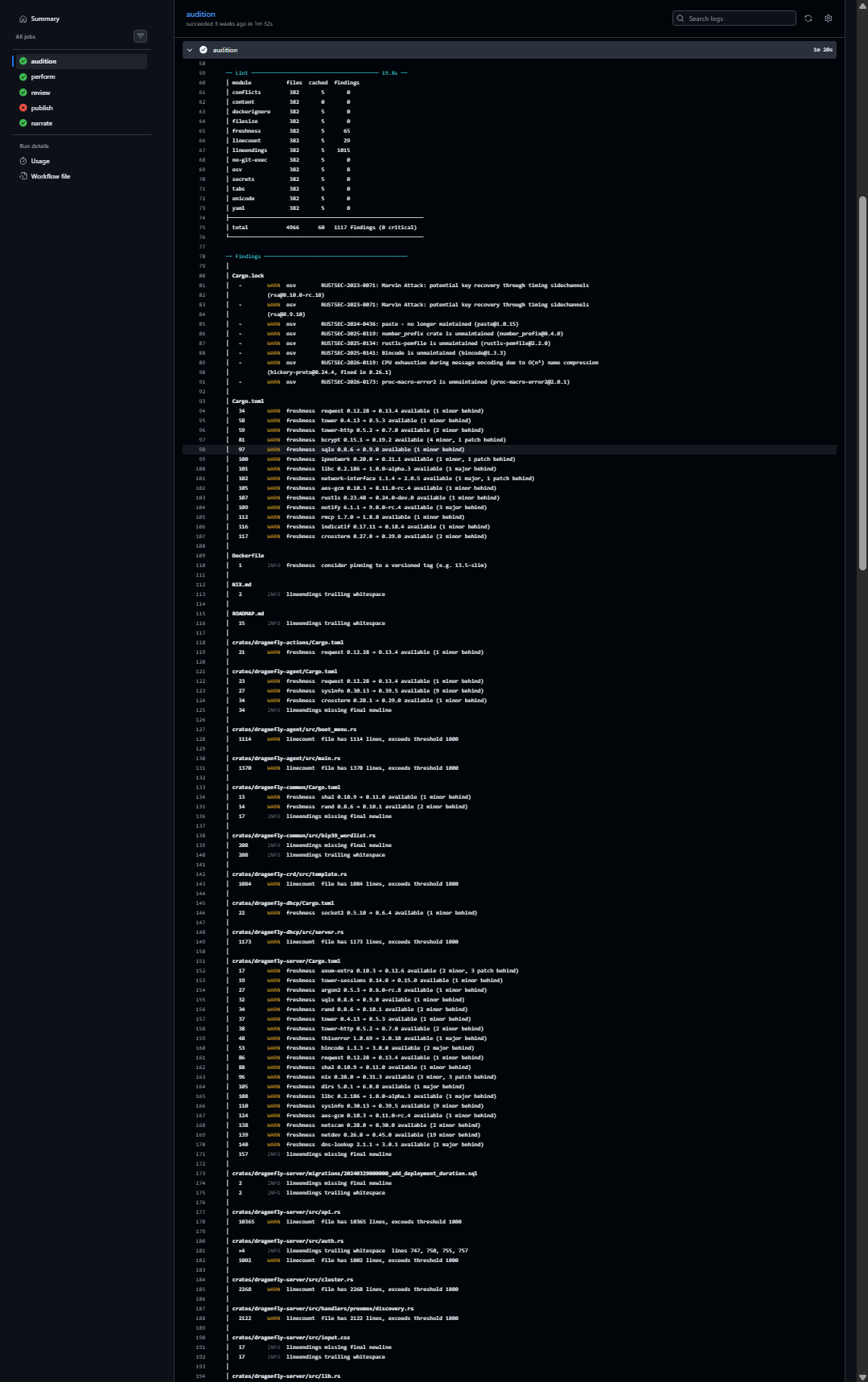Open the job filter icon button
This screenshot has height=1382, width=868.
(140, 36)
